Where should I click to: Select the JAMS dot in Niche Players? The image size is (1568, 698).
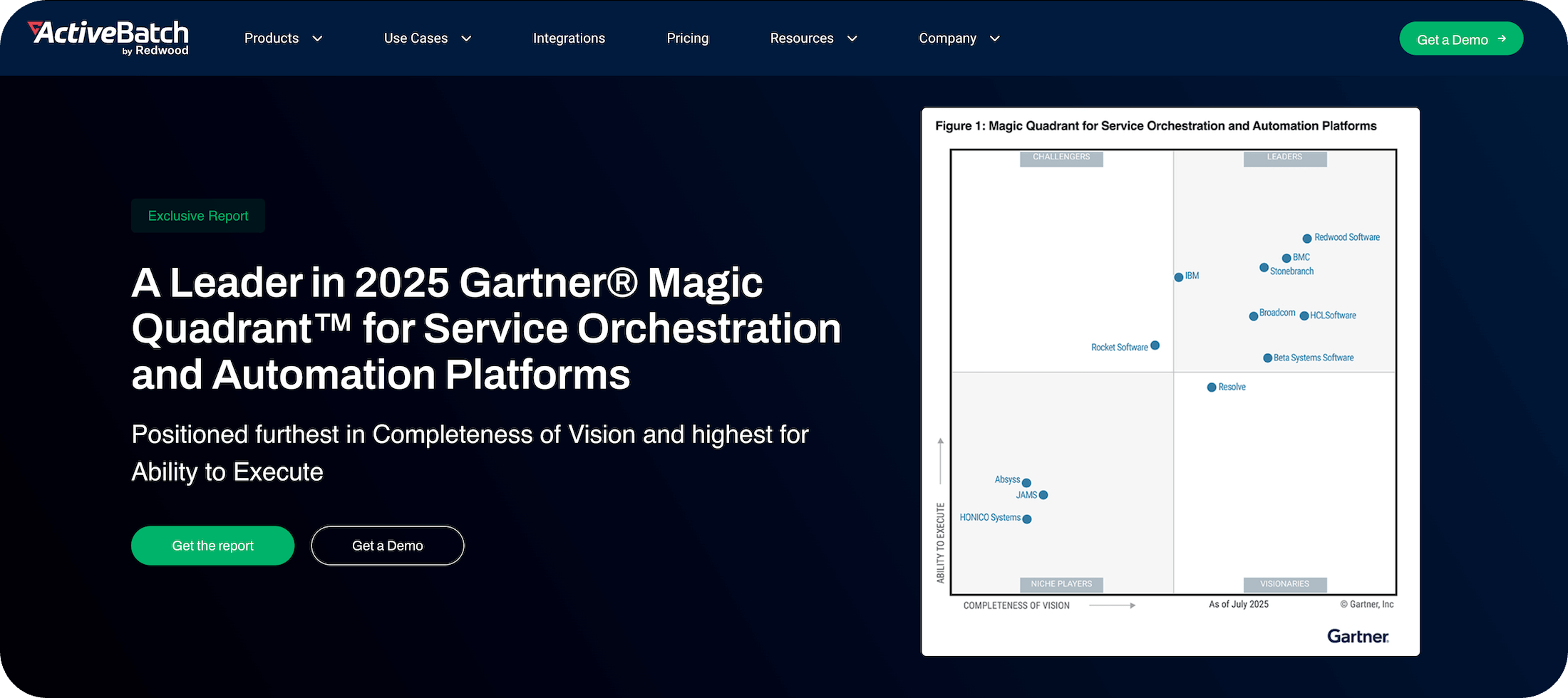click(1043, 494)
